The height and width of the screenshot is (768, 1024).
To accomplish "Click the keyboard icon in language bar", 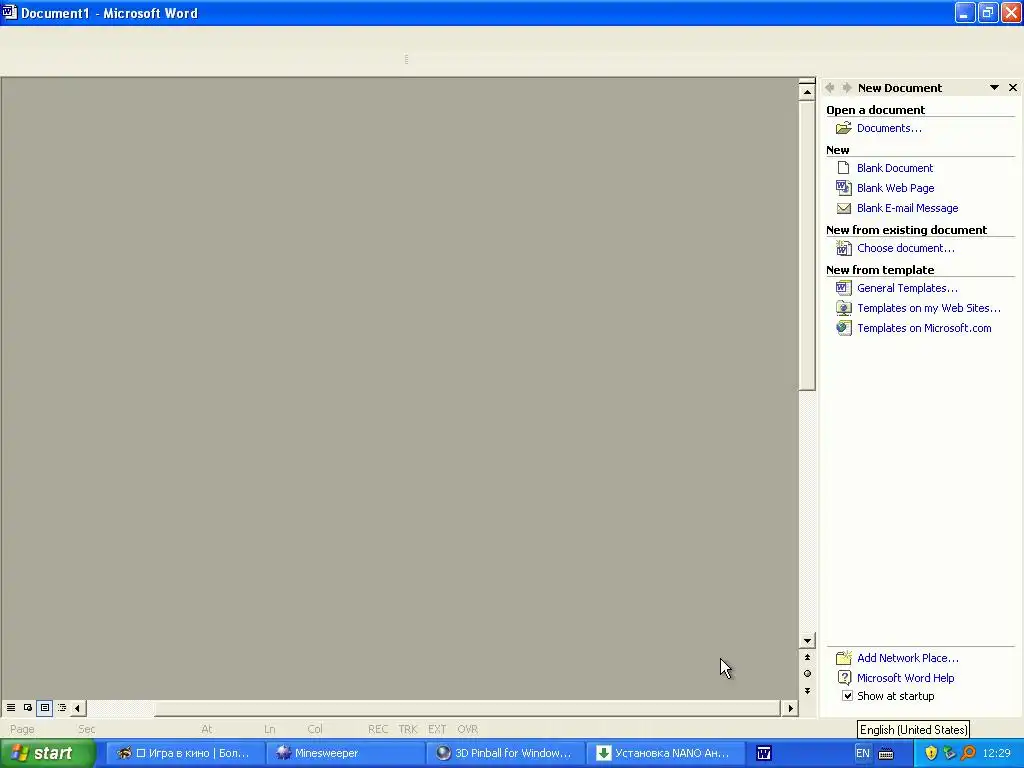I will 886,754.
